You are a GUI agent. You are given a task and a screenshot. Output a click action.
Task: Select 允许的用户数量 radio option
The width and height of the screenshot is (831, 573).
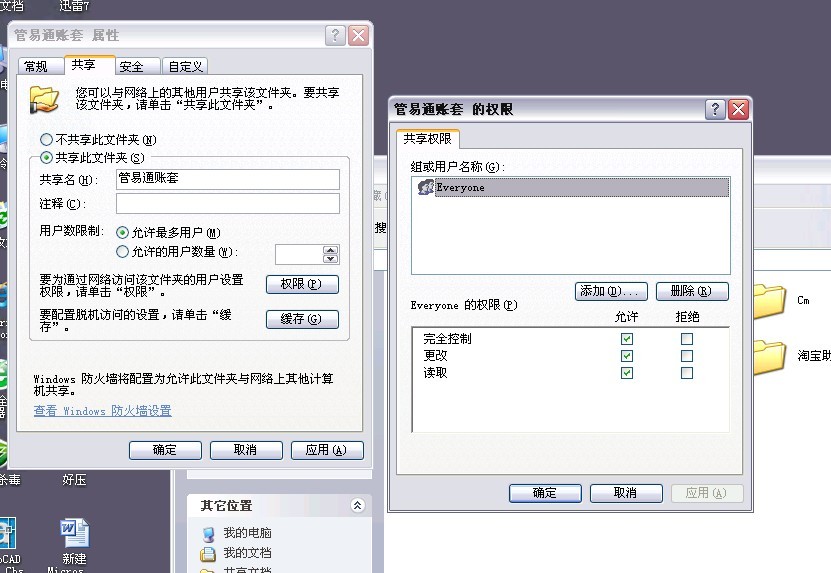click(122, 252)
